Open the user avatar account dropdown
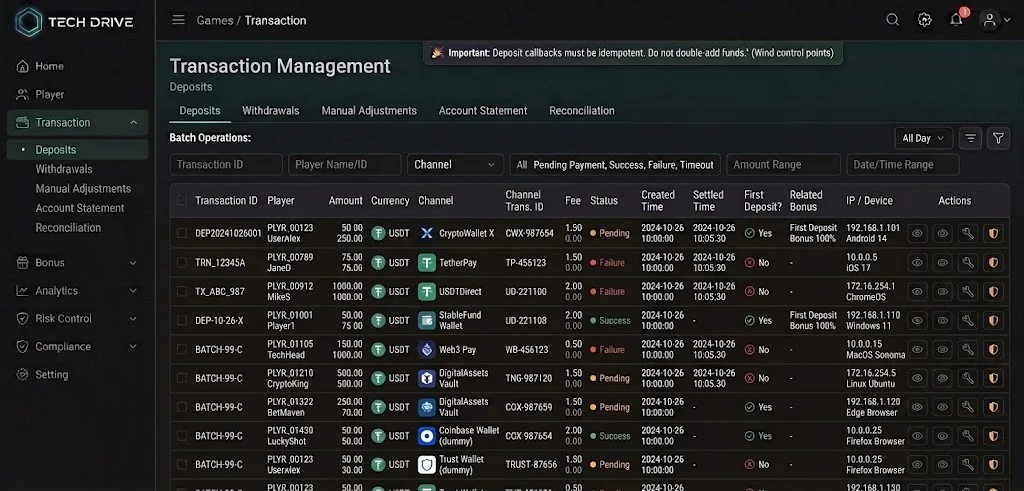 point(995,20)
